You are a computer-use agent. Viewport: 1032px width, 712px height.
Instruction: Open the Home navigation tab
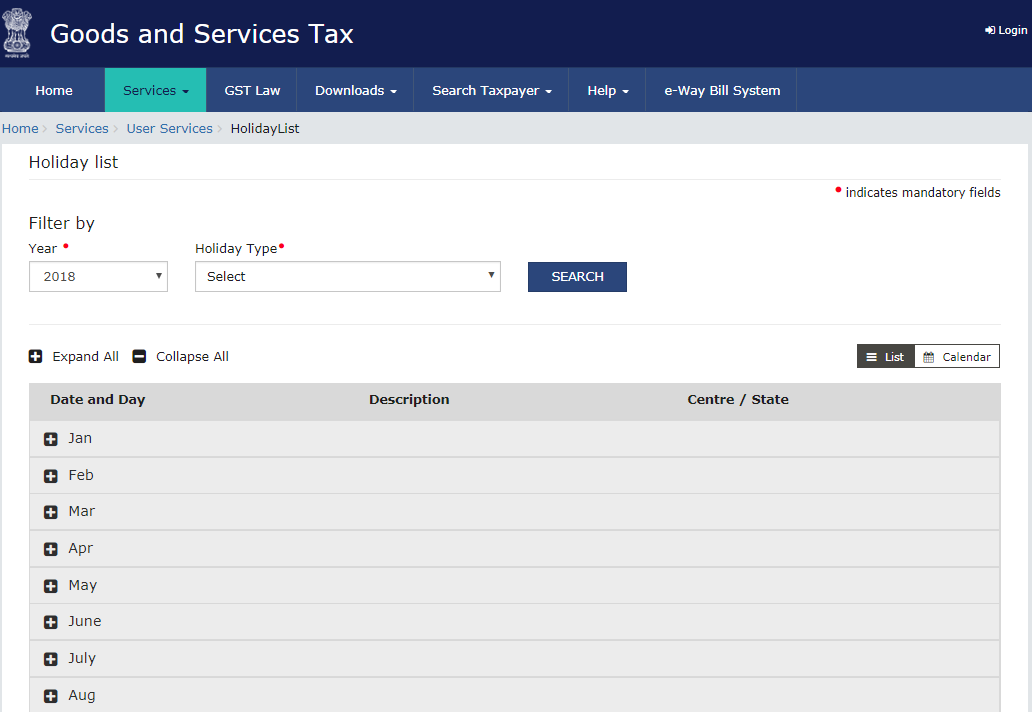(x=53, y=90)
